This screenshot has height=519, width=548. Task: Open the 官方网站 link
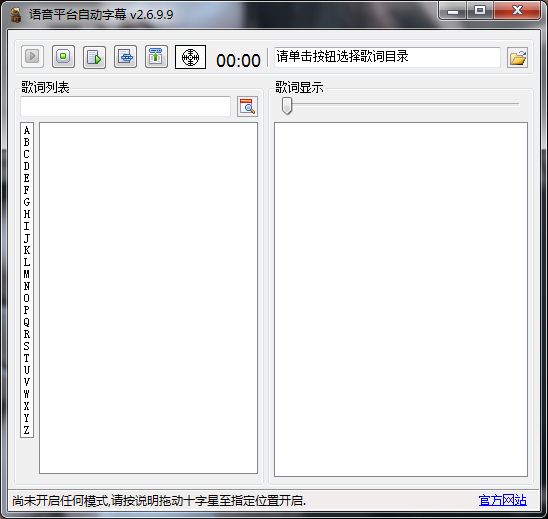tap(503, 500)
